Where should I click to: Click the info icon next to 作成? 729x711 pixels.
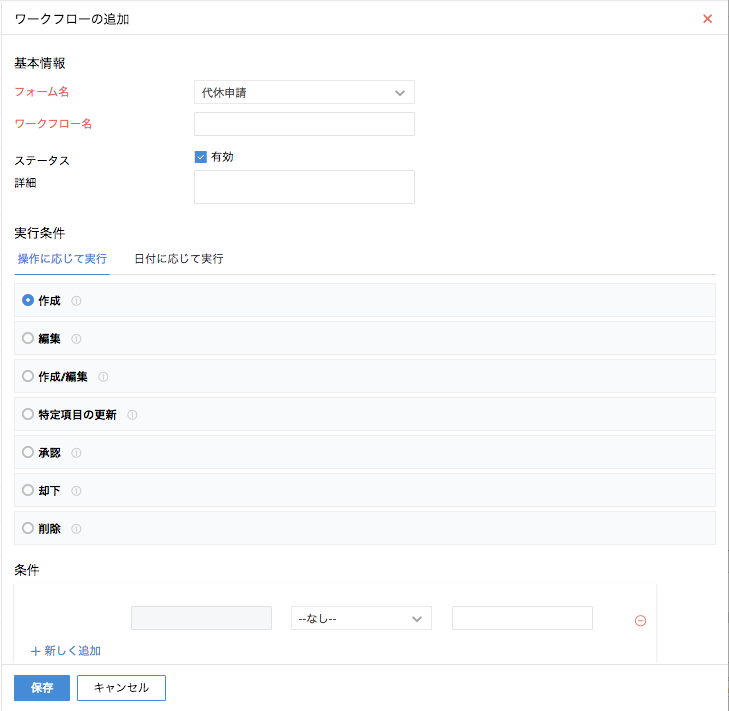tap(76, 301)
